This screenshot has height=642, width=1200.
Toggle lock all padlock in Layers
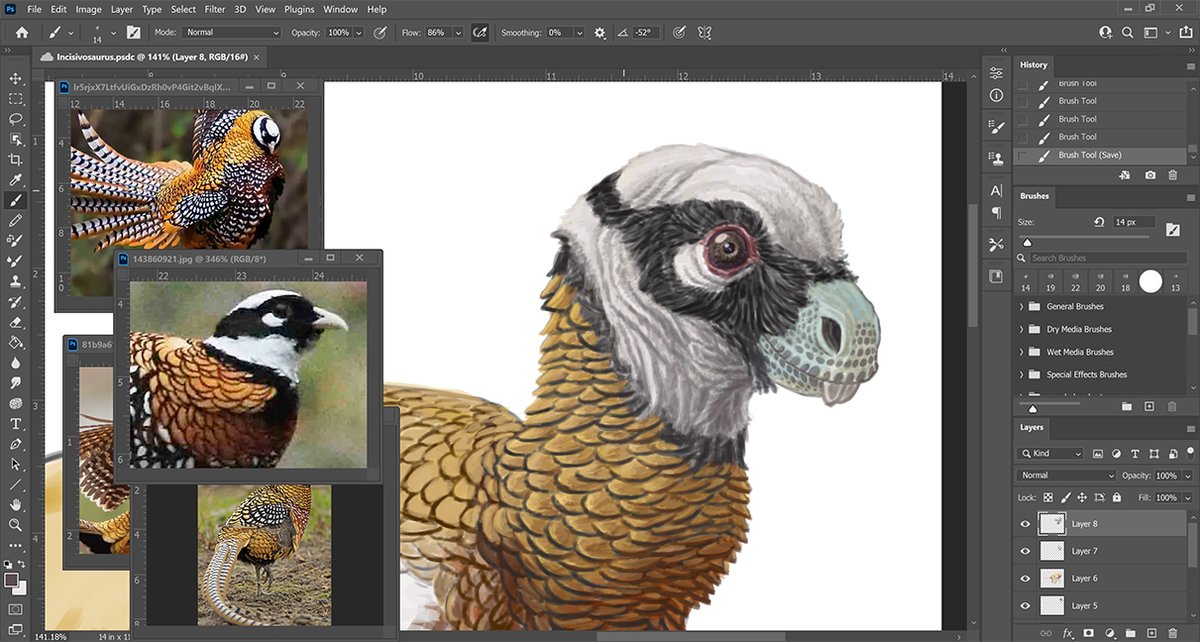pyautogui.click(x=1119, y=497)
